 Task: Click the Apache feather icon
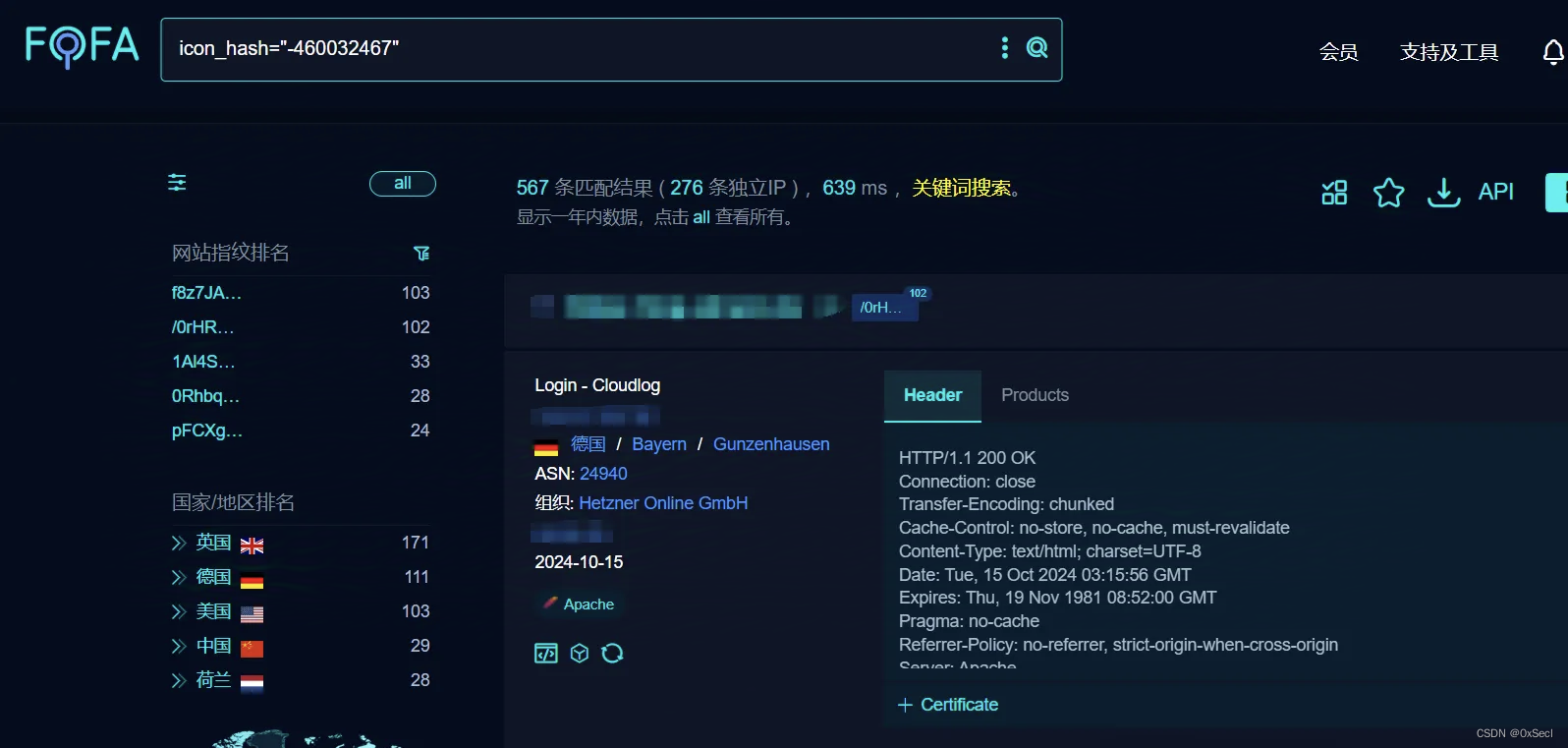click(x=550, y=603)
